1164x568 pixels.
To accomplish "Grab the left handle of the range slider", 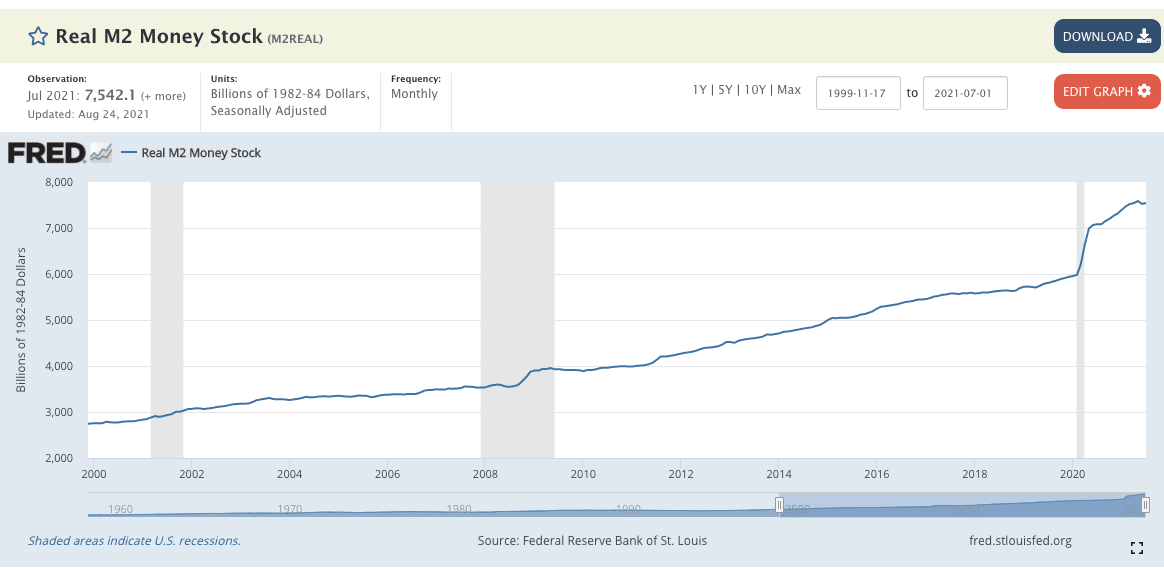I will coord(779,505).
